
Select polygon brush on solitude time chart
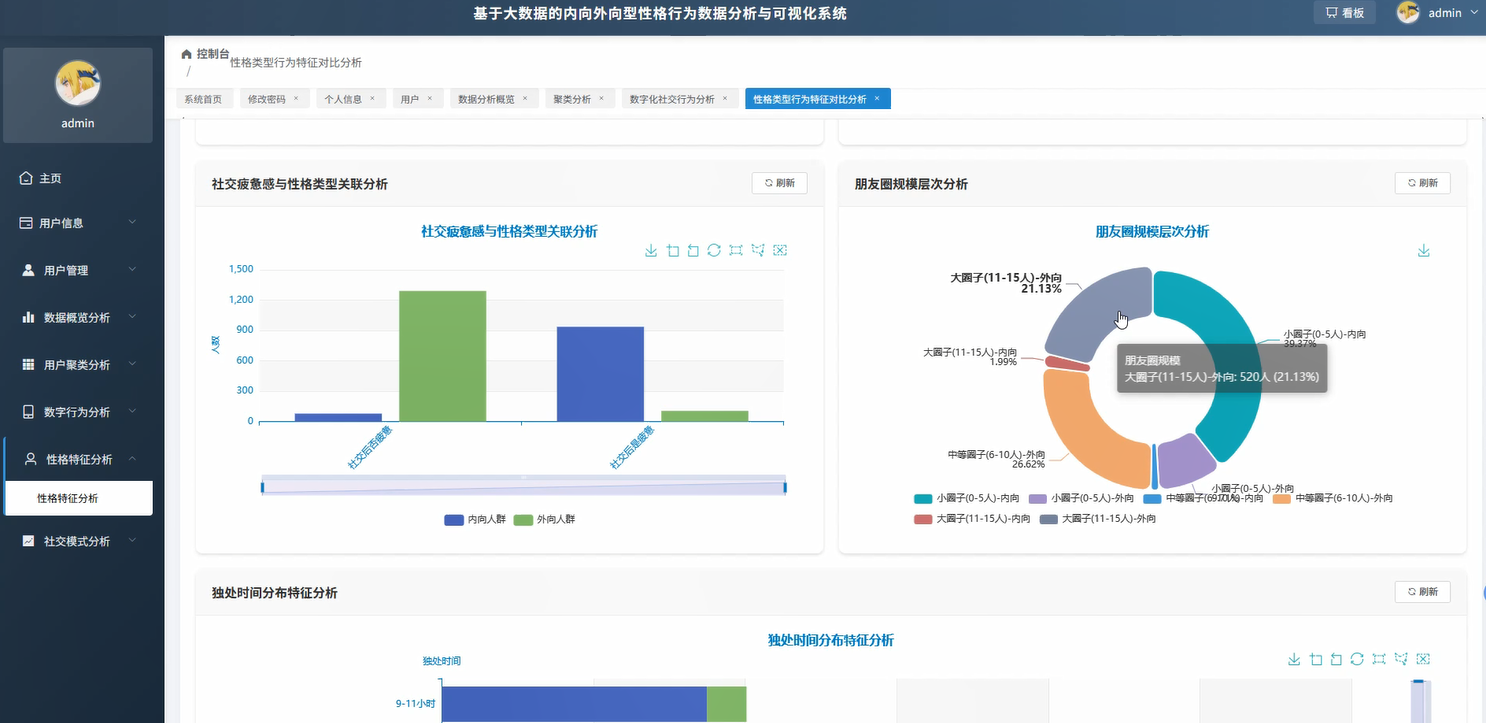coord(1401,659)
